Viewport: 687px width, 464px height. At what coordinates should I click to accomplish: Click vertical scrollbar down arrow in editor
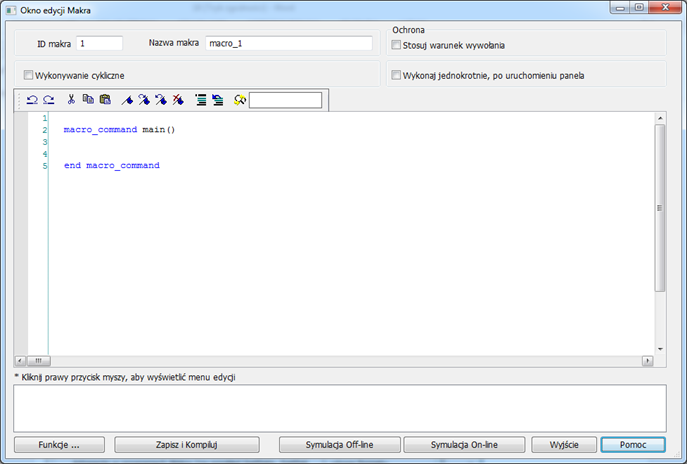[x=660, y=349]
